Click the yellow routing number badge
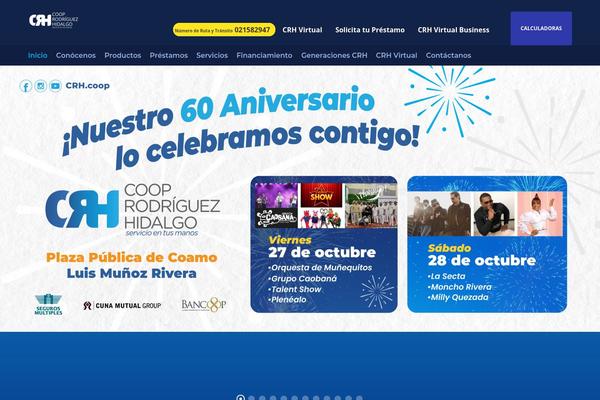 coord(224,30)
